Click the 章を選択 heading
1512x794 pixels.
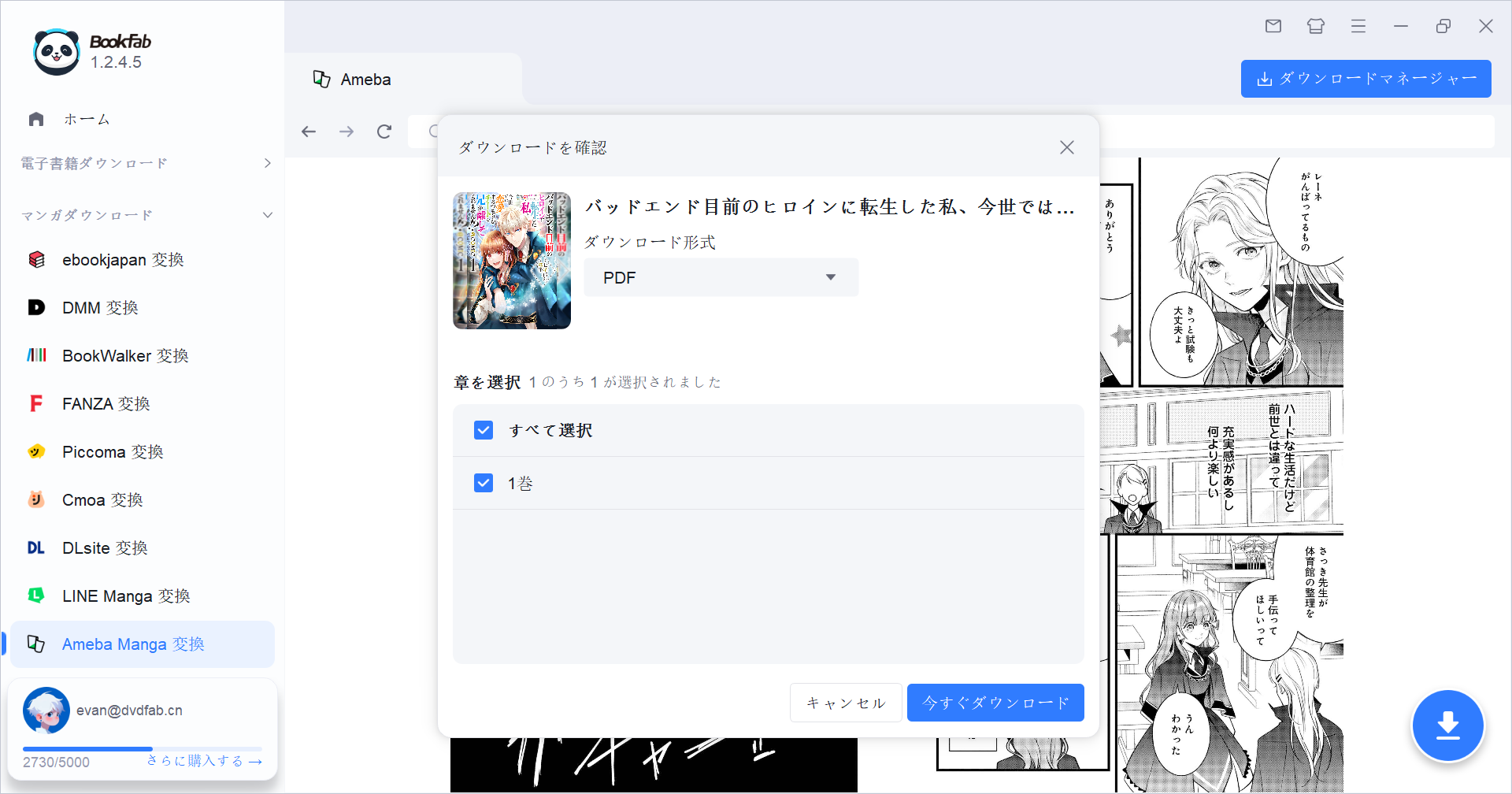[487, 382]
